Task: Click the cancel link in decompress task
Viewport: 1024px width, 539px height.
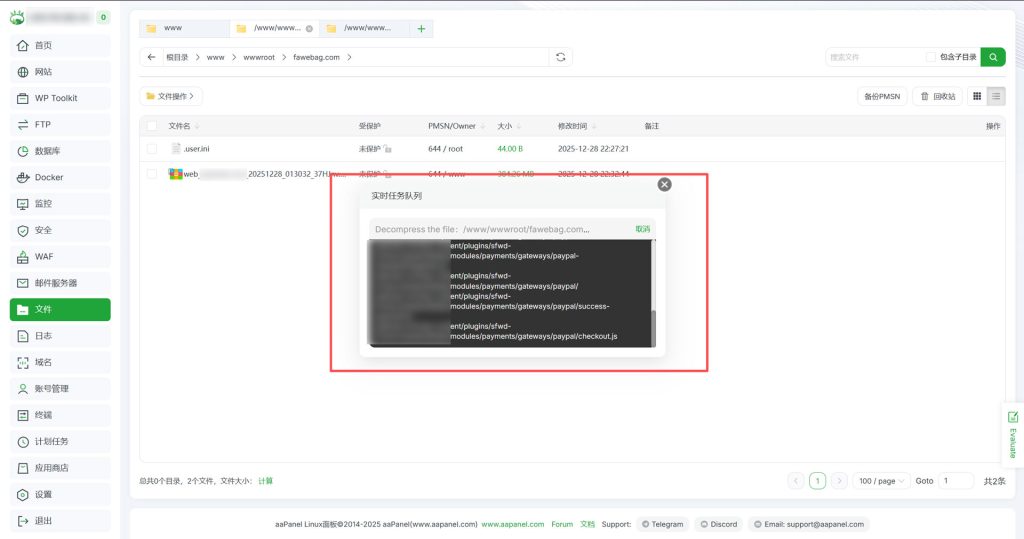Action: [642, 229]
